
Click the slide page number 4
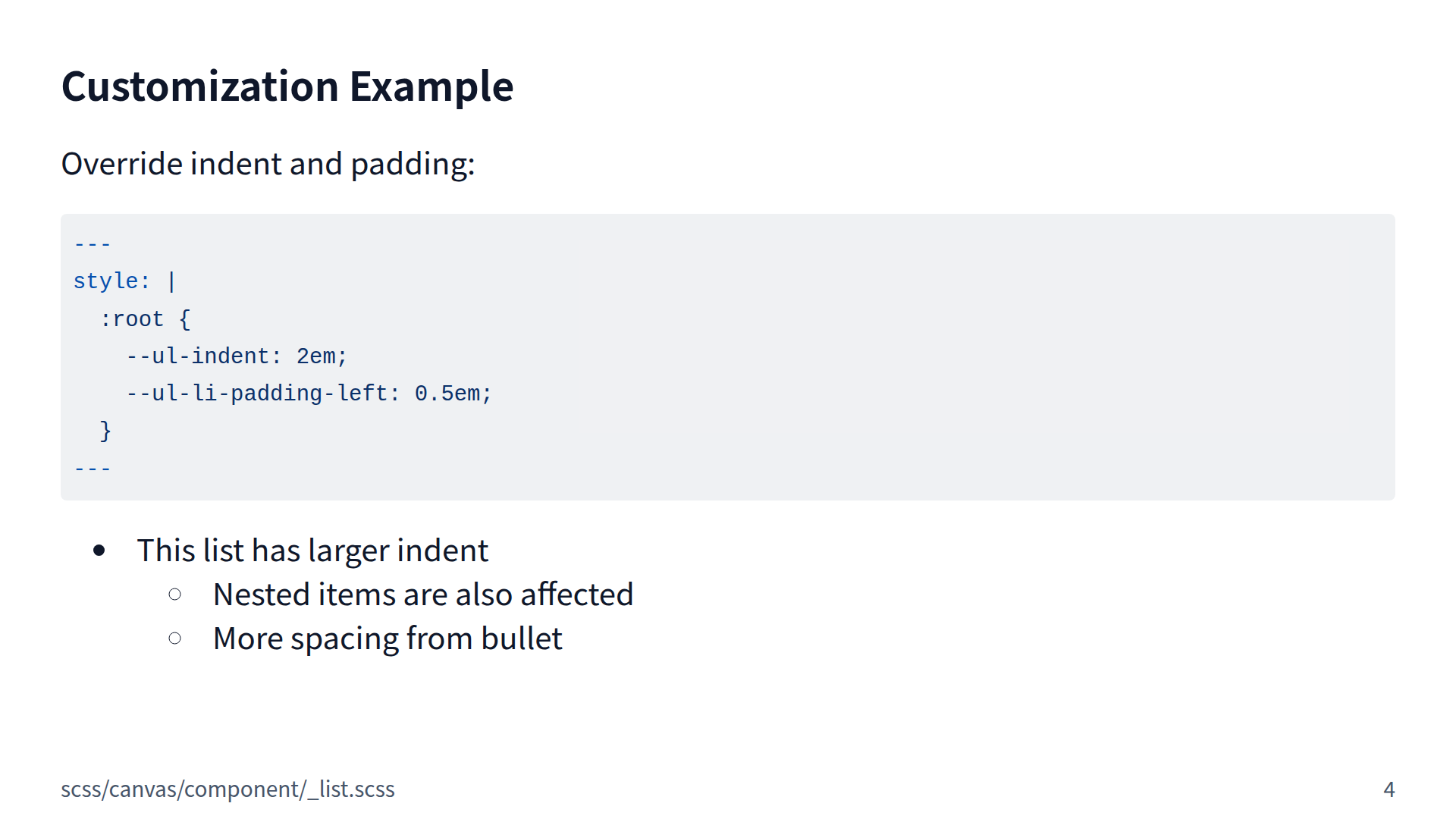(x=1389, y=789)
